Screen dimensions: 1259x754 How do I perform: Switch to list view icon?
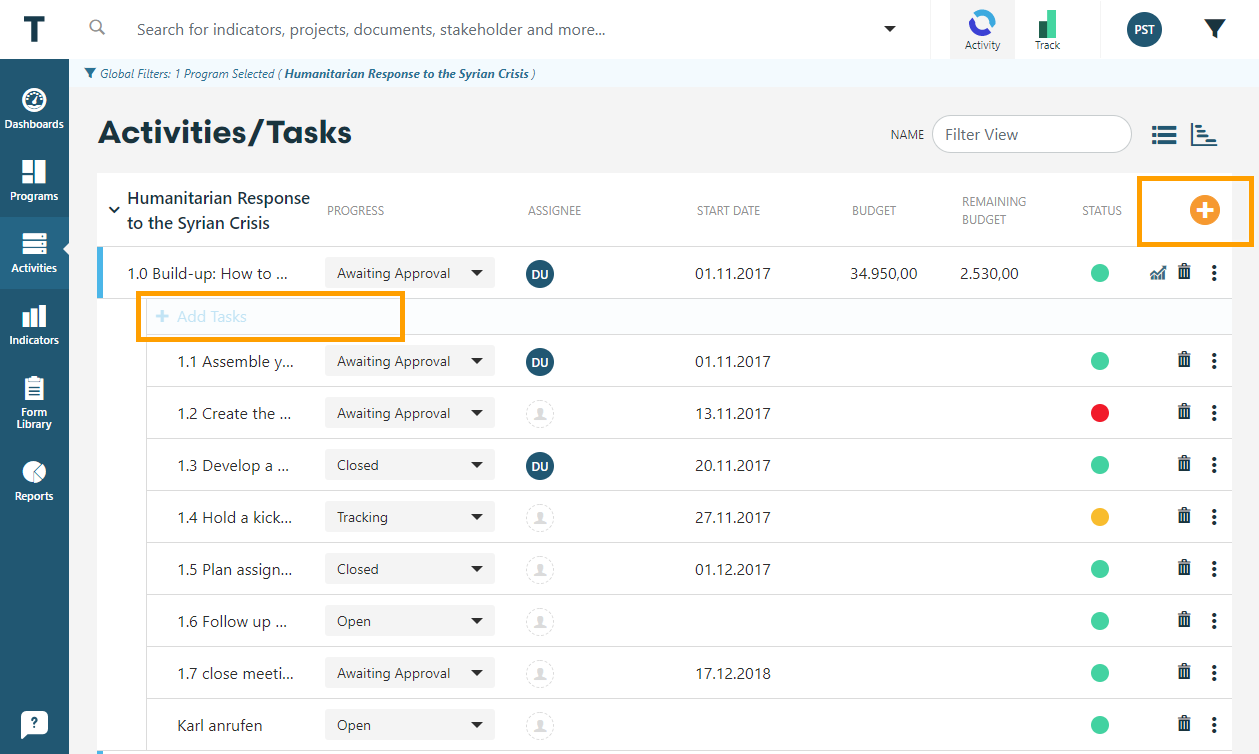(1163, 135)
